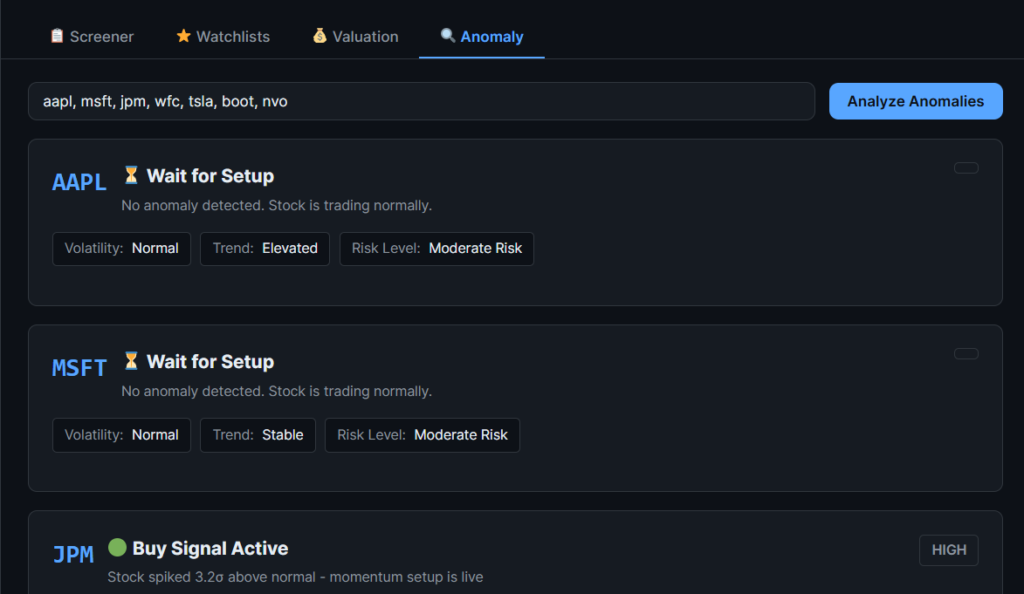
Task: Click the empty severity badge on MSFT card
Action: coord(966,354)
